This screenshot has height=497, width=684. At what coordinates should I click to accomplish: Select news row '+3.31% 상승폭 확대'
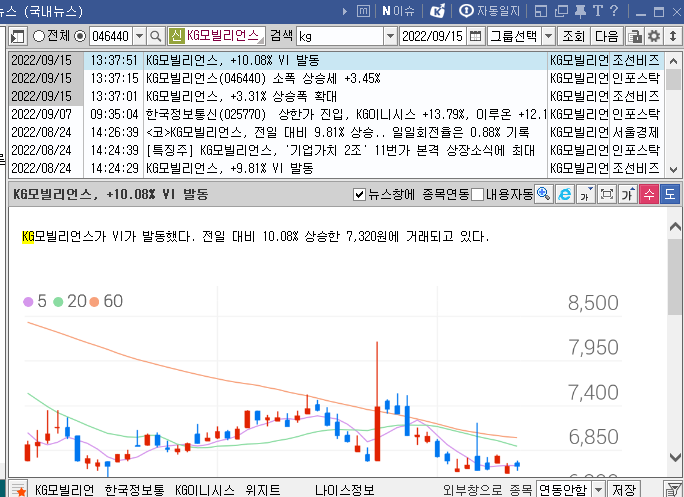click(x=336, y=96)
